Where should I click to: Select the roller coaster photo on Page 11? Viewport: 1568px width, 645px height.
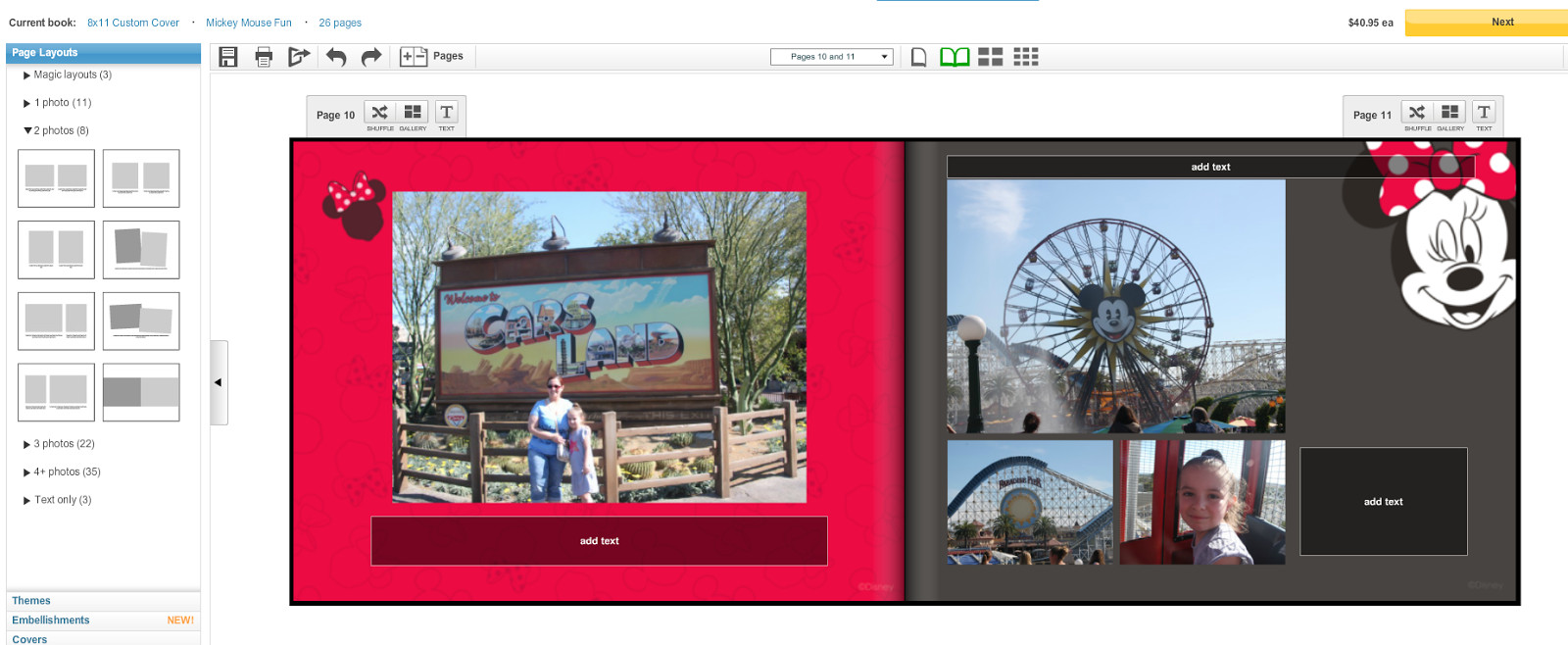1030,502
